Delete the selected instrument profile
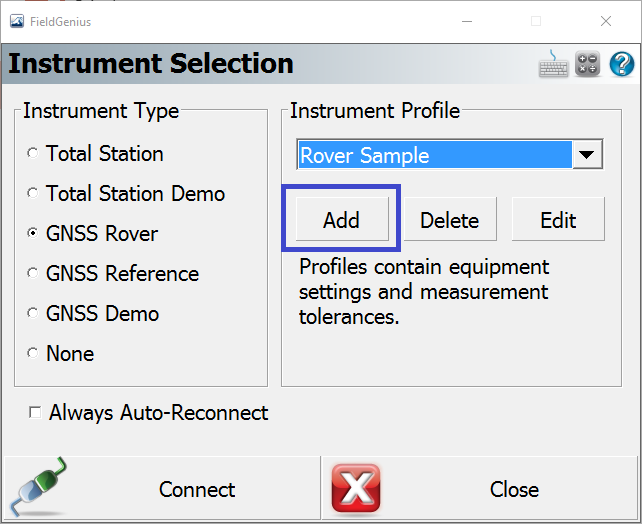 pos(449,220)
